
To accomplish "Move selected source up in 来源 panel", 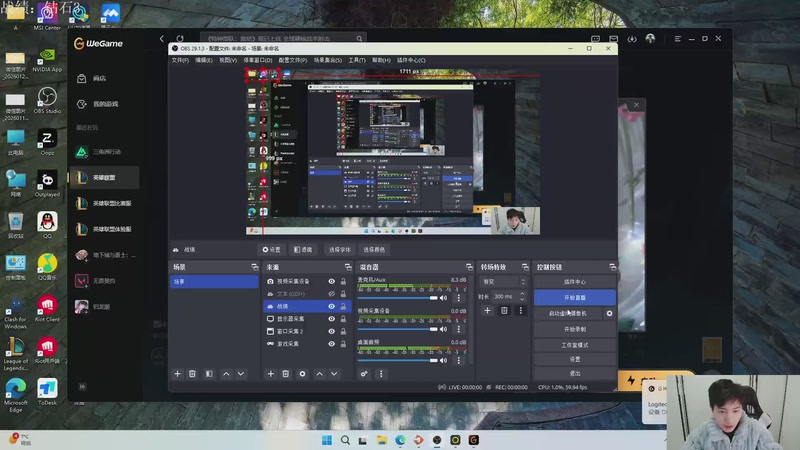I will tap(319, 374).
